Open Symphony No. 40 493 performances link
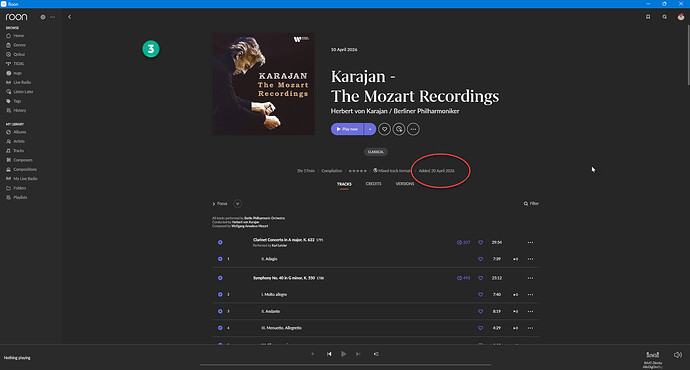The height and width of the screenshot is (370, 690). 463,278
